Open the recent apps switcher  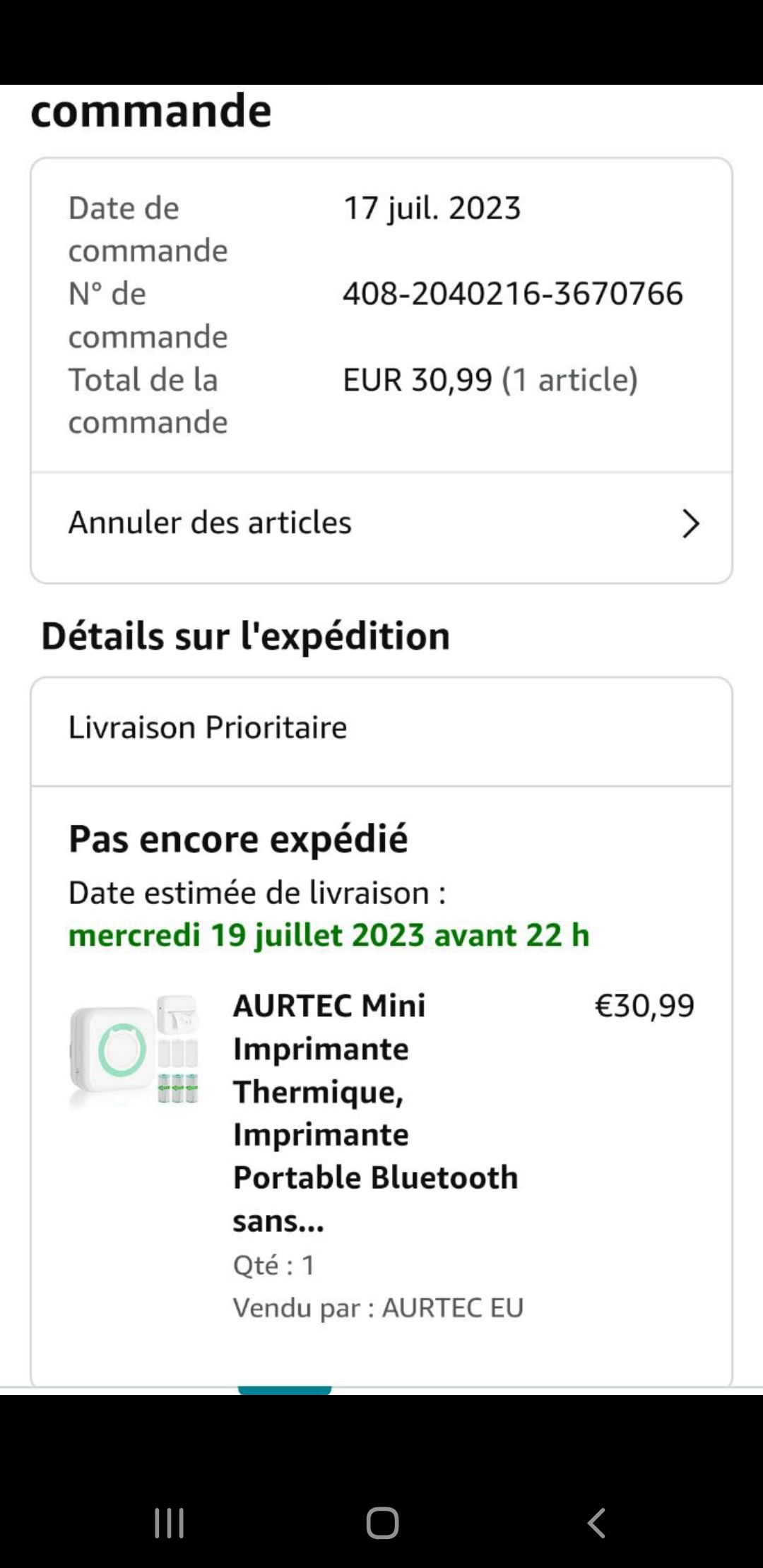(170, 1523)
